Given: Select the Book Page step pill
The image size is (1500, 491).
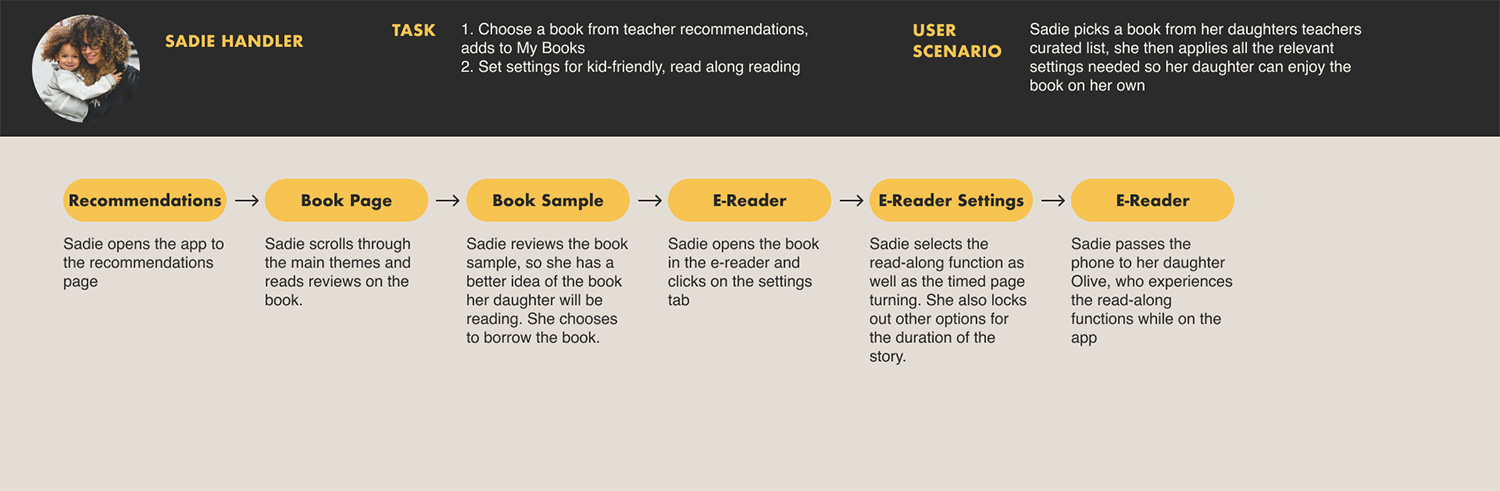Looking at the screenshot, I should pyautogui.click(x=346, y=200).
